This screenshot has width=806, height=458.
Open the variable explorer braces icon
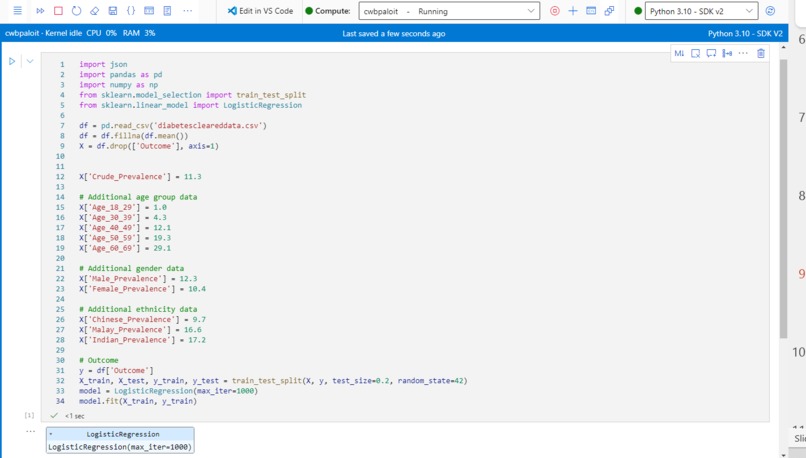pos(131,10)
